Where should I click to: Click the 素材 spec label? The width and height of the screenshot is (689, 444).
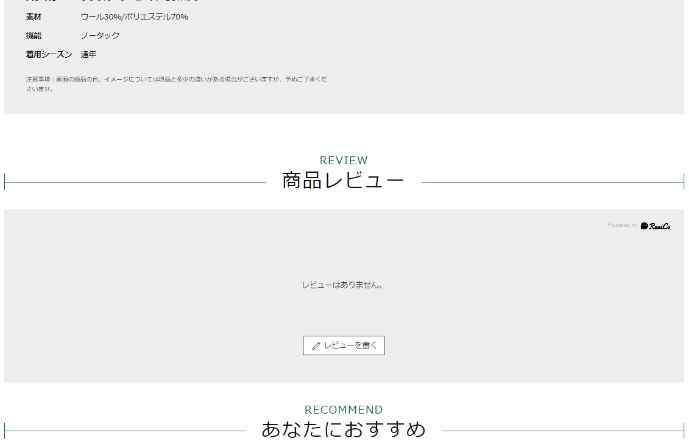pyautogui.click(x=34, y=17)
